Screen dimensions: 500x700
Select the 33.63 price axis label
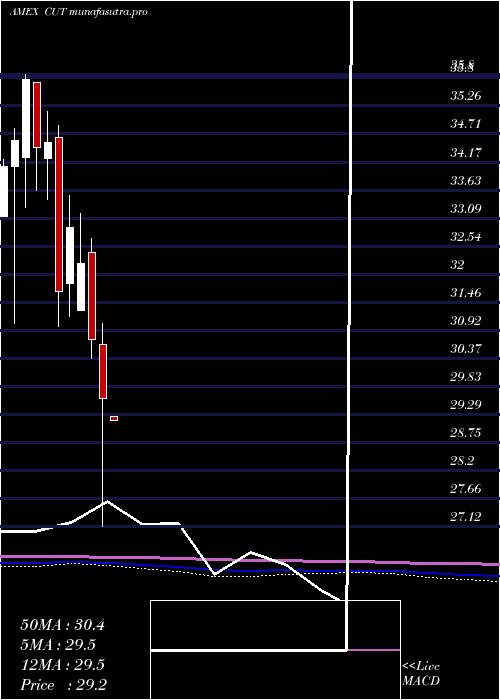coord(466,180)
